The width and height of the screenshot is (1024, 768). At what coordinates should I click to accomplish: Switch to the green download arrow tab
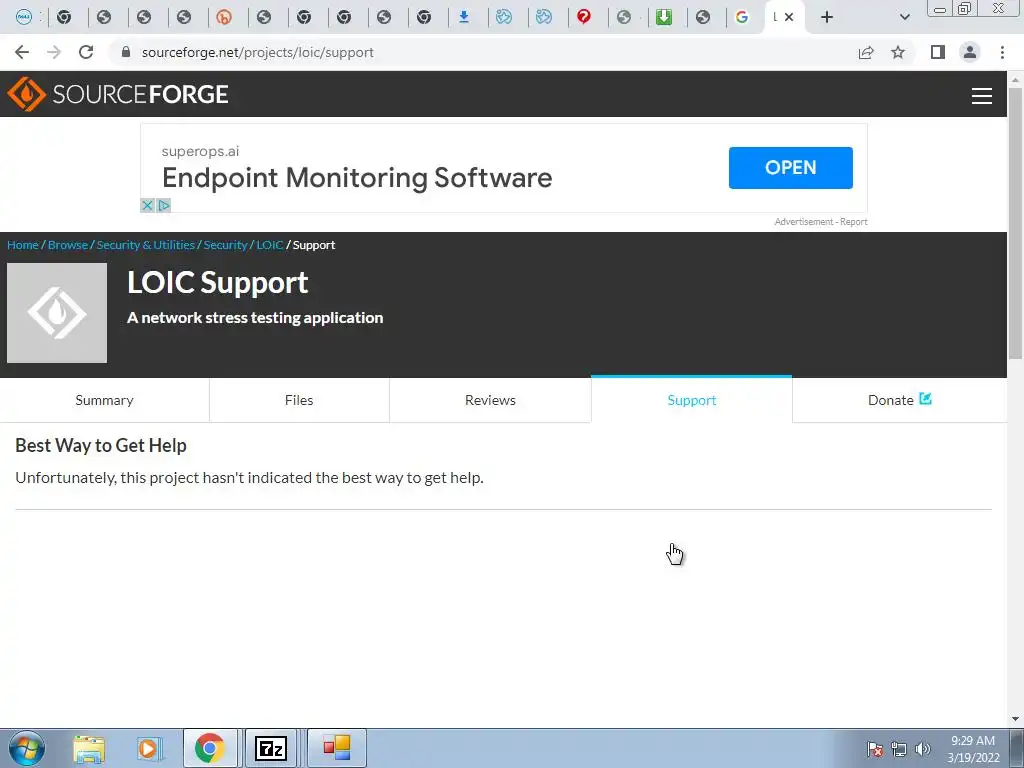664,17
